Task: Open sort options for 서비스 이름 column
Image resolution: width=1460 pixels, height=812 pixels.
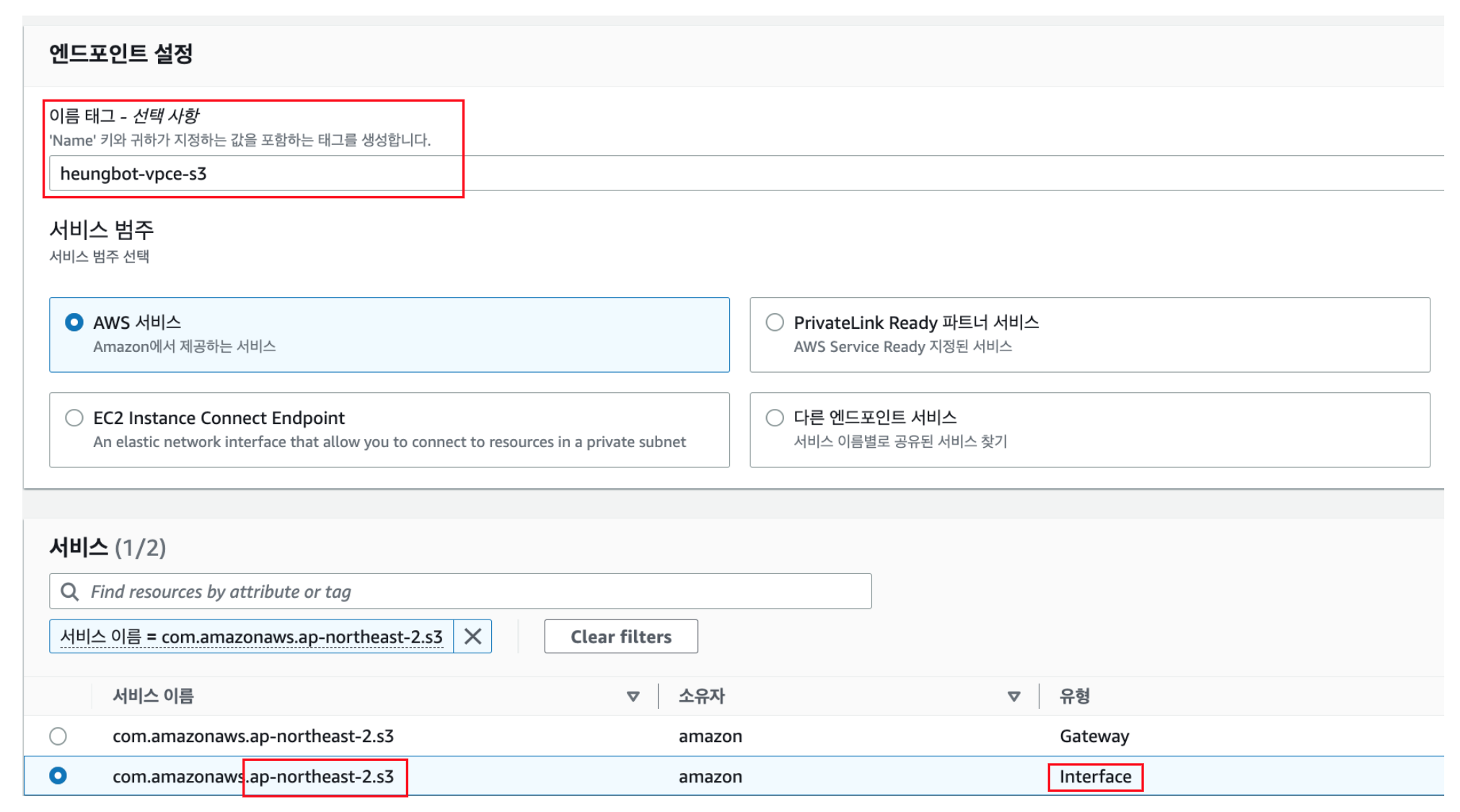Action: pos(633,697)
